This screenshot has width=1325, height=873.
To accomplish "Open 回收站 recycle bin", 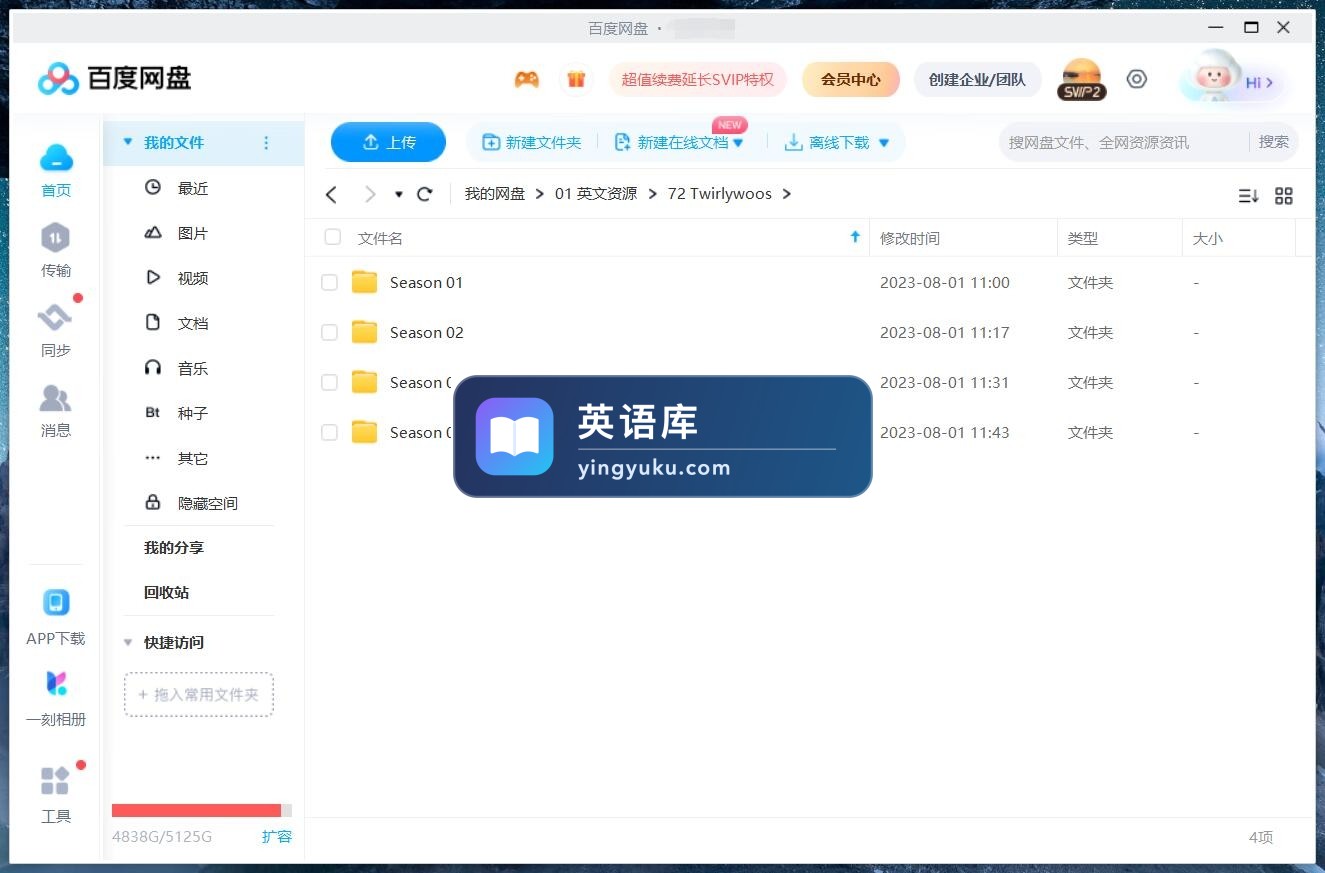I will 166,592.
